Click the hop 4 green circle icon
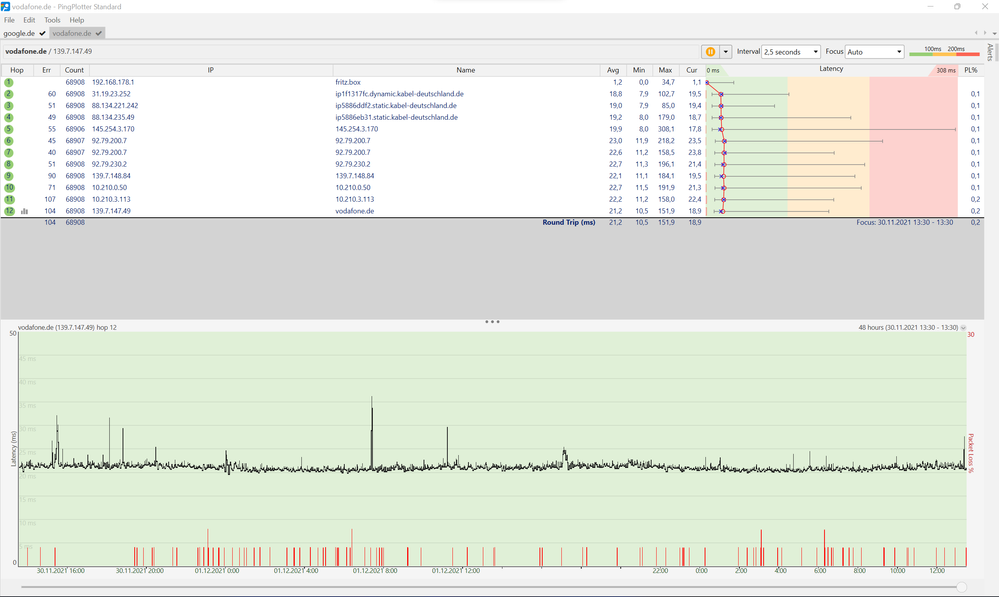The height and width of the screenshot is (597, 999). (x=9, y=117)
